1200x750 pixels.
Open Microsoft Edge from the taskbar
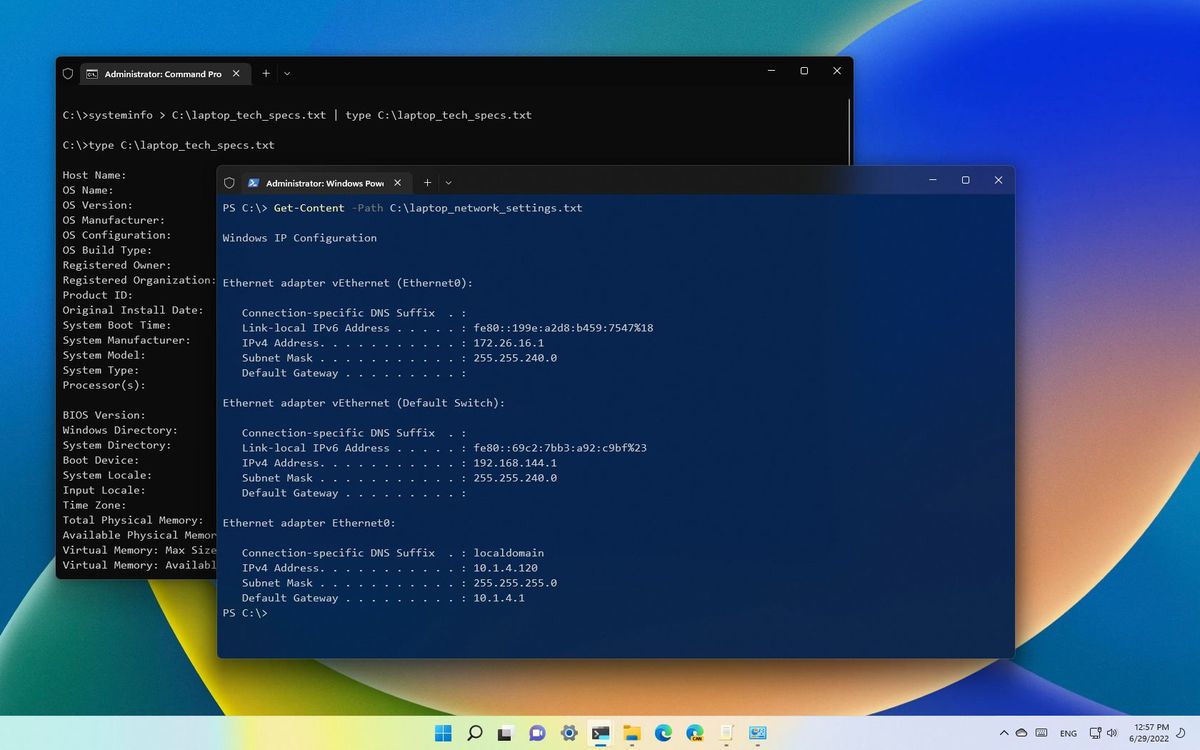(663, 733)
